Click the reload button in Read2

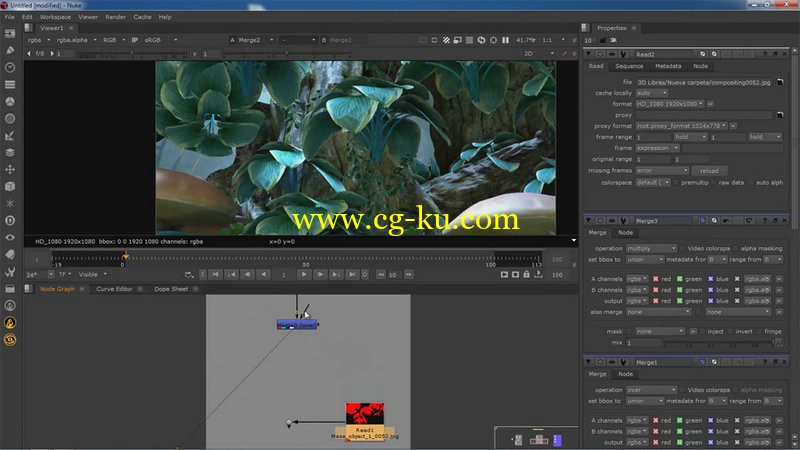(709, 171)
